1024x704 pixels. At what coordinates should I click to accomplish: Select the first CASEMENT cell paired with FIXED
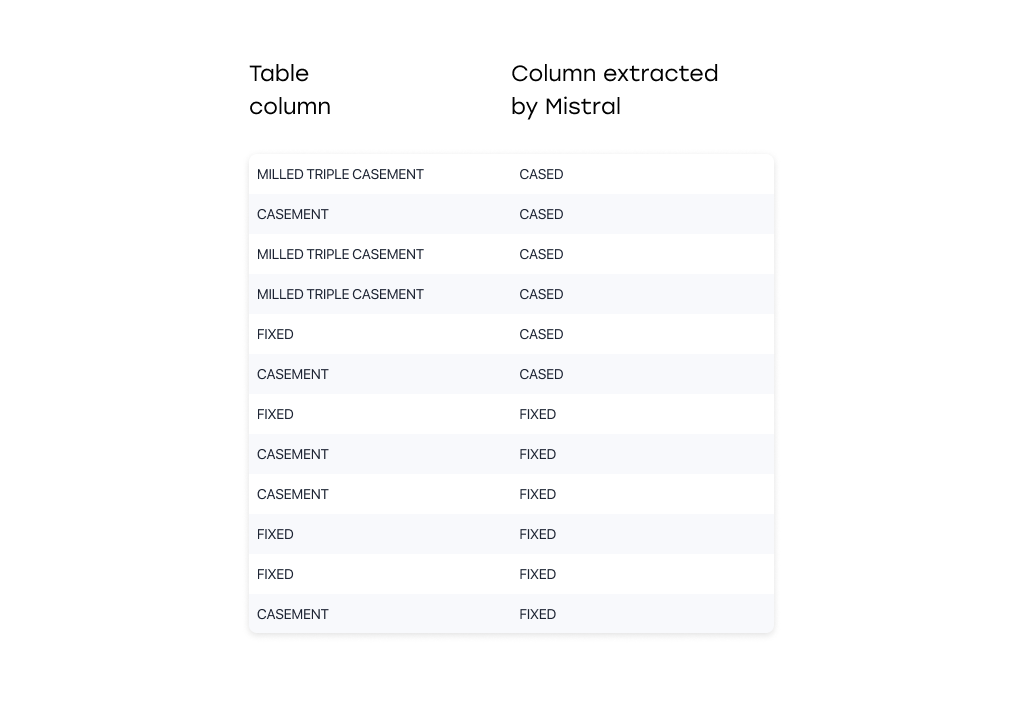click(293, 454)
